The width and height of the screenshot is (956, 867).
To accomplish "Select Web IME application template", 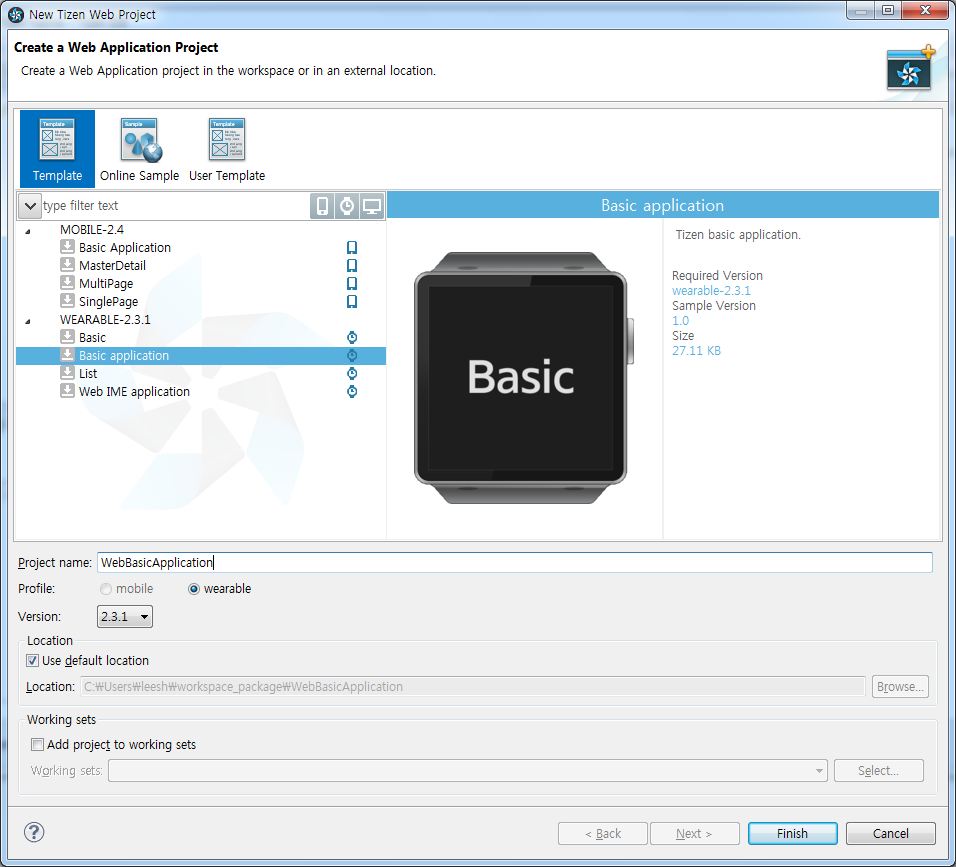I will coord(134,392).
